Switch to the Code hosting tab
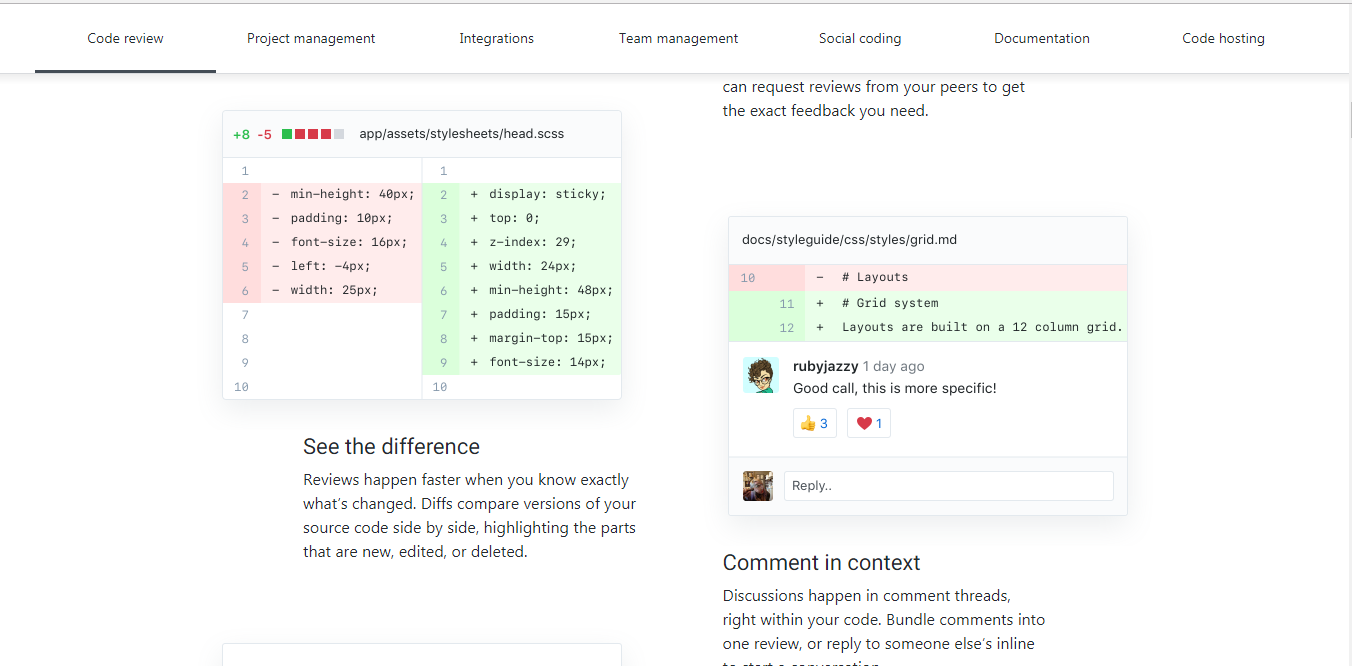This screenshot has width=1352, height=666. click(x=1223, y=39)
